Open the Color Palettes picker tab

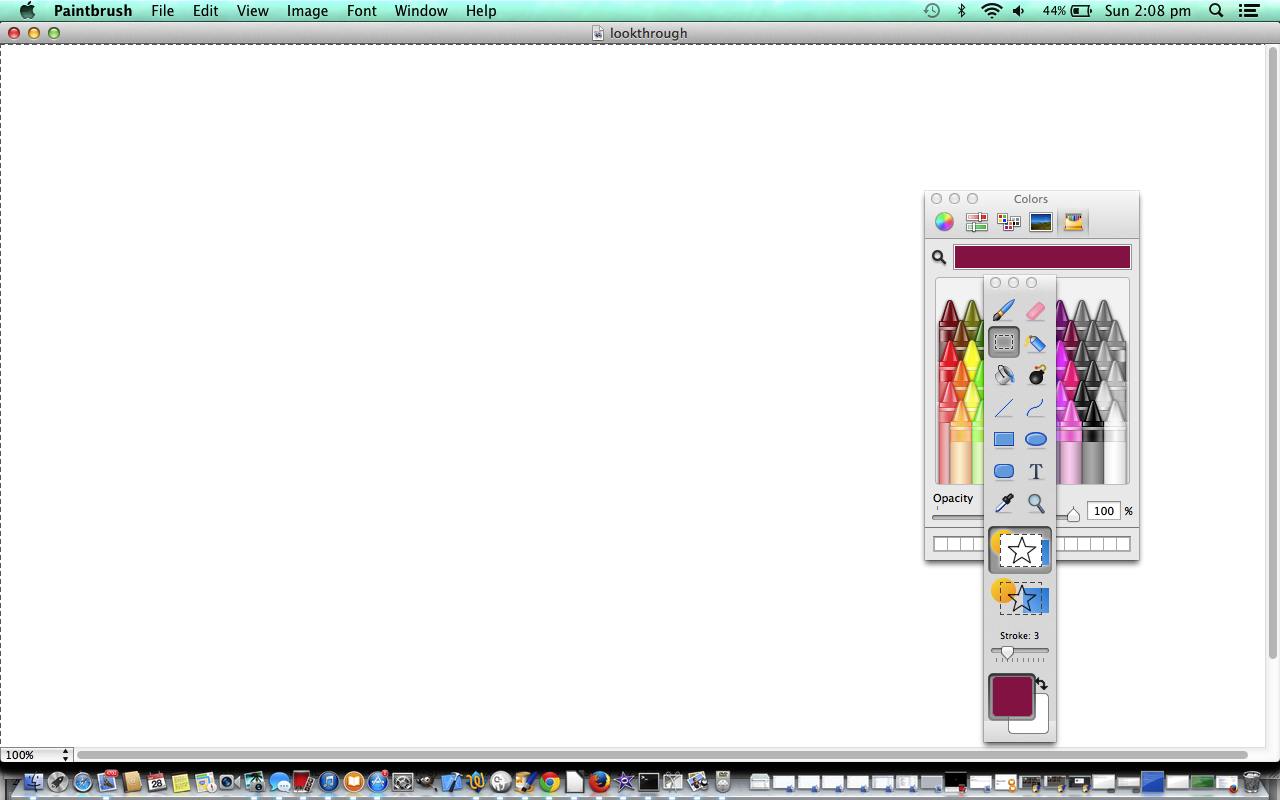click(x=1009, y=222)
